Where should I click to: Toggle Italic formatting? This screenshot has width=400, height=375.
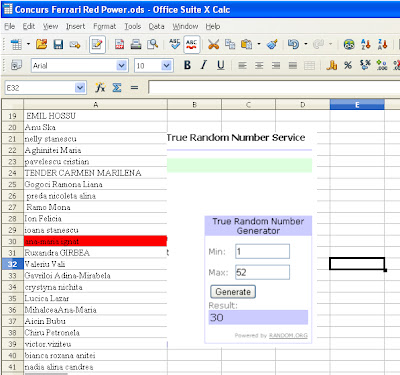pos(204,65)
